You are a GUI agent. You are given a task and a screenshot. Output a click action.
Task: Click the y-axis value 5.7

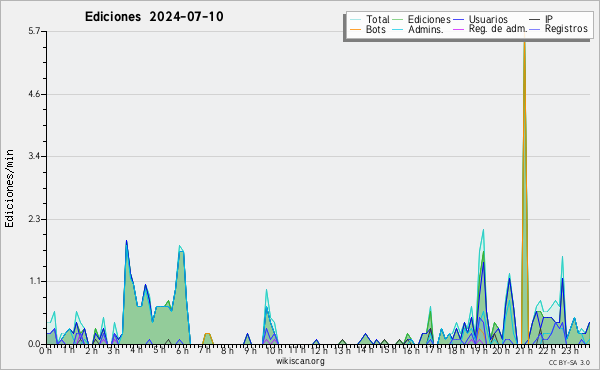(x=34, y=31)
